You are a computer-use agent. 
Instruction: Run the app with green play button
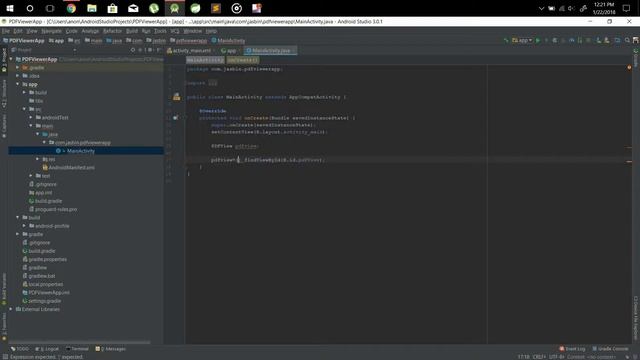click(x=538, y=40)
